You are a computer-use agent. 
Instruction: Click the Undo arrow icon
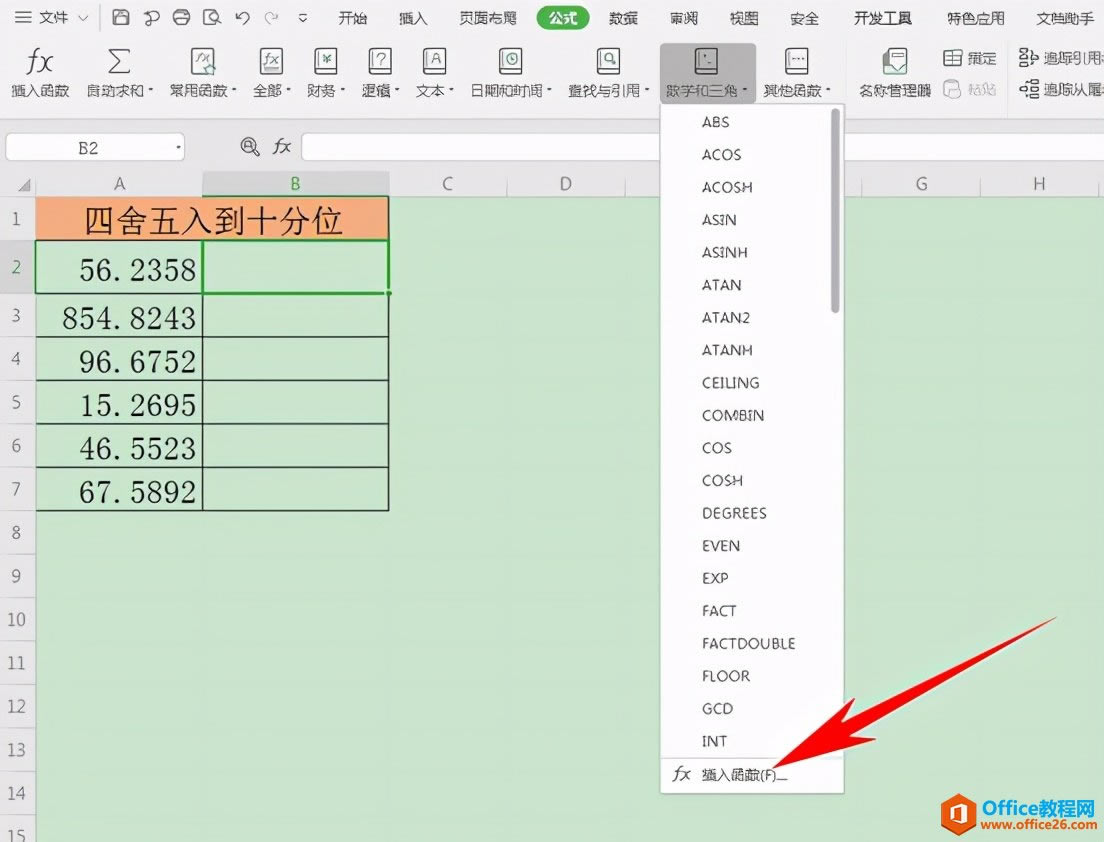pos(242,18)
